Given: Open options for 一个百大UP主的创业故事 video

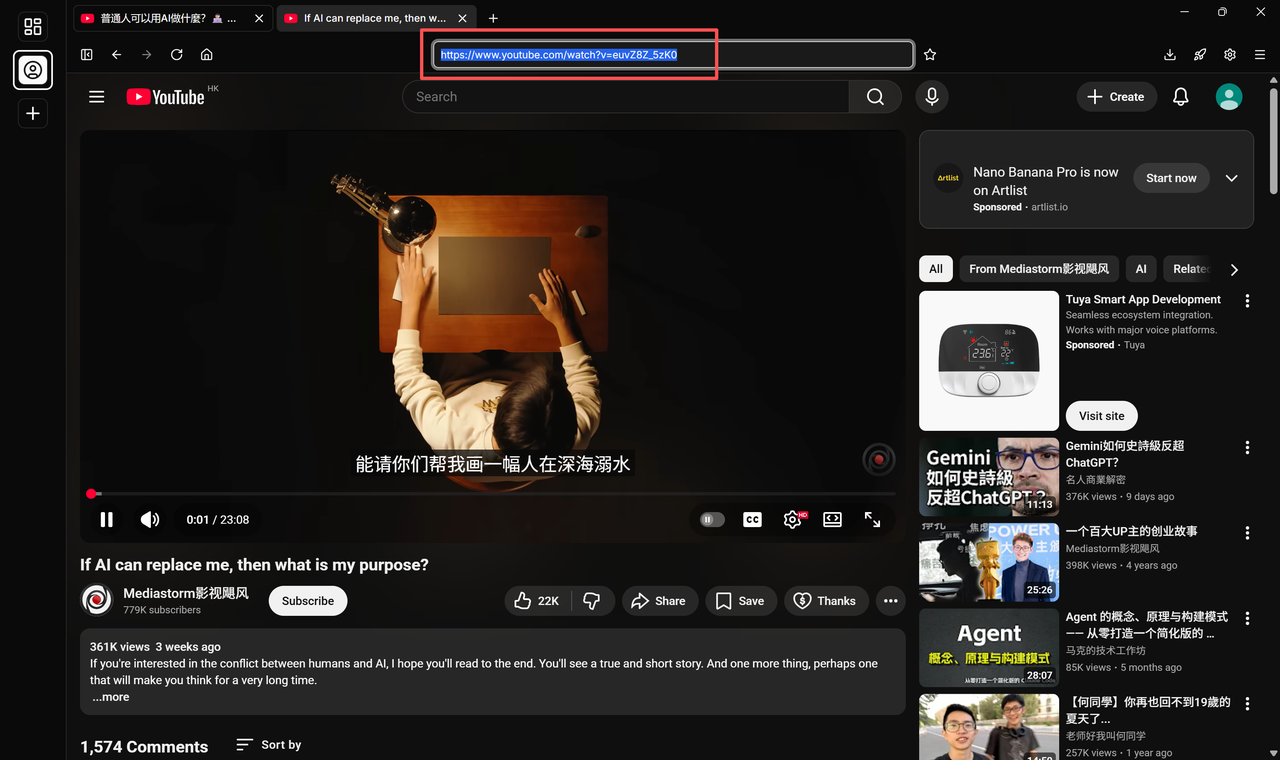Looking at the screenshot, I should 1247,532.
